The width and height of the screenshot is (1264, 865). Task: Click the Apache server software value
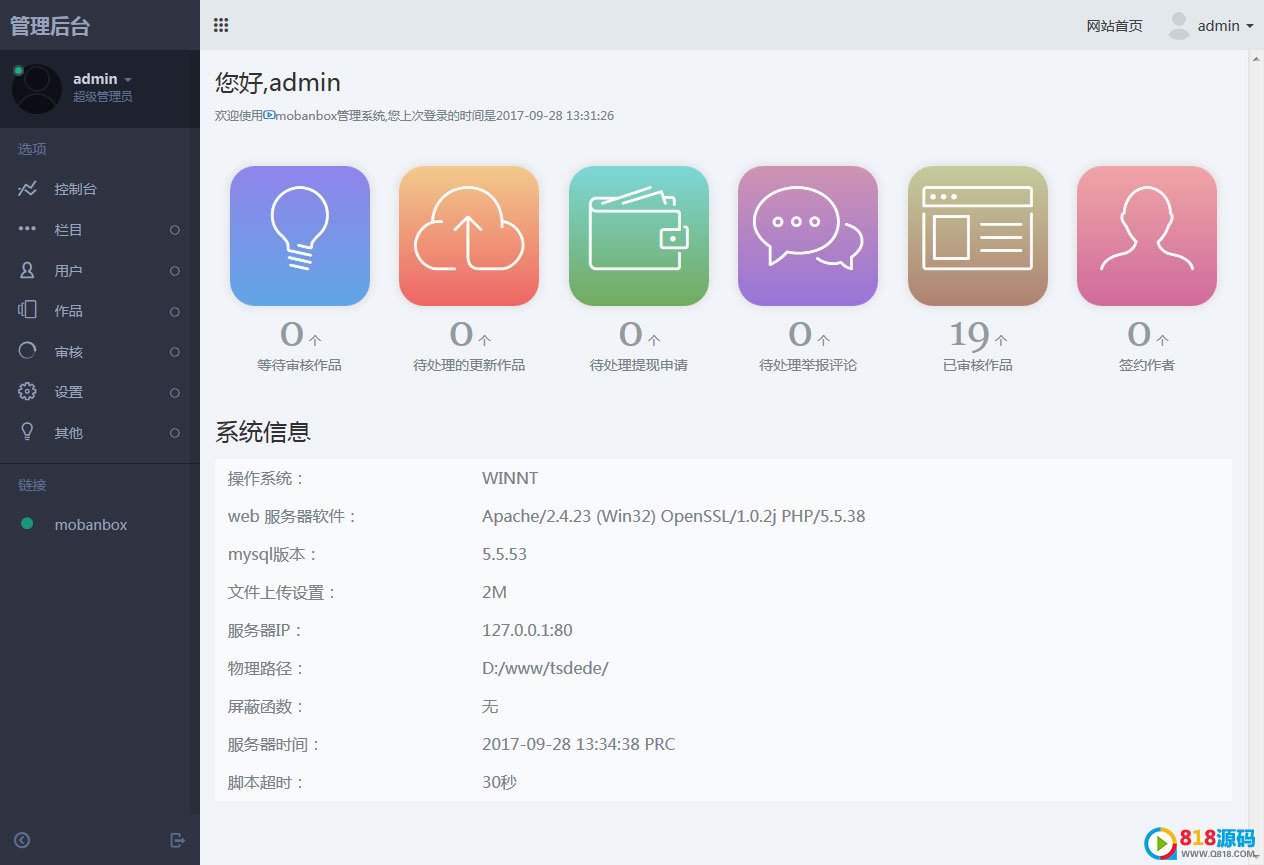pos(673,516)
